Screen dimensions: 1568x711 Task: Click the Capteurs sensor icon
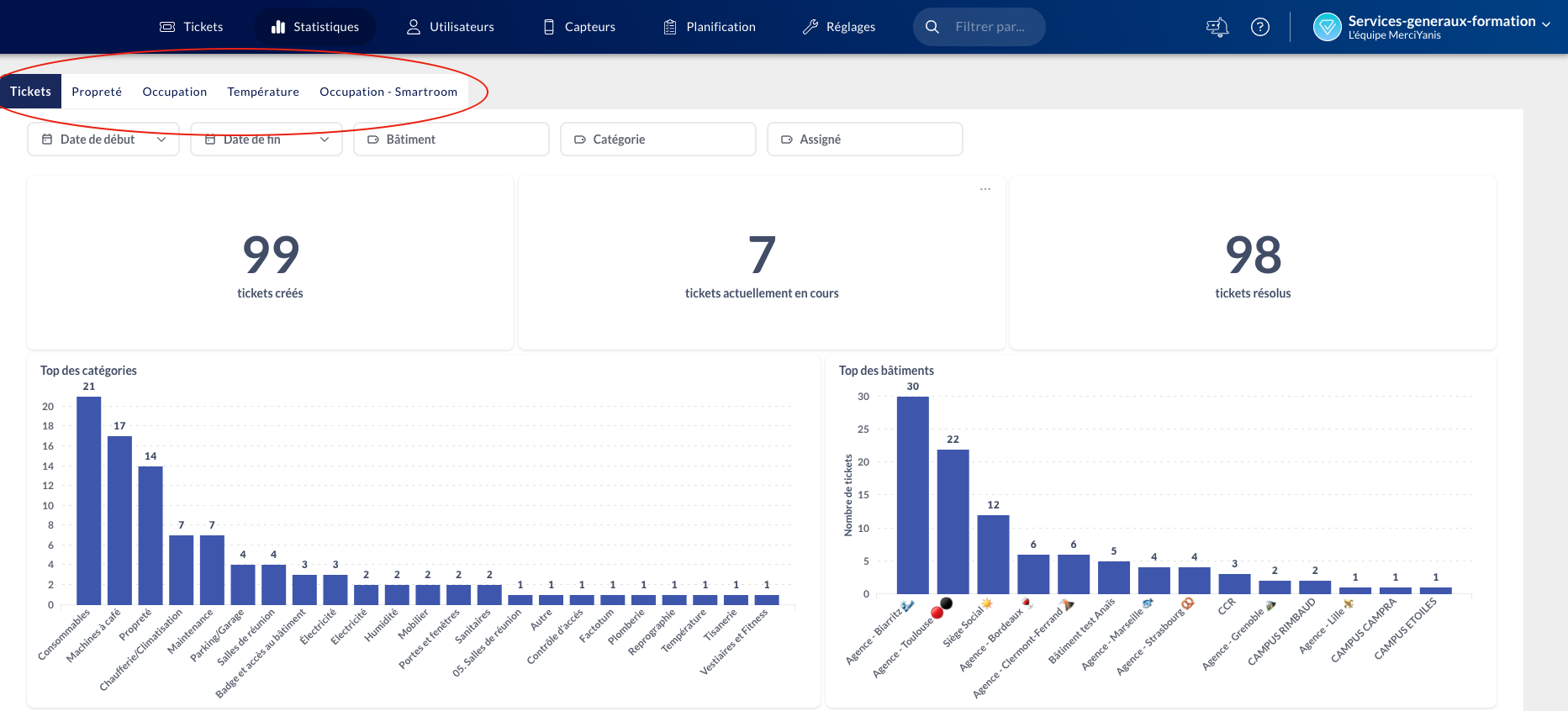[x=549, y=27]
